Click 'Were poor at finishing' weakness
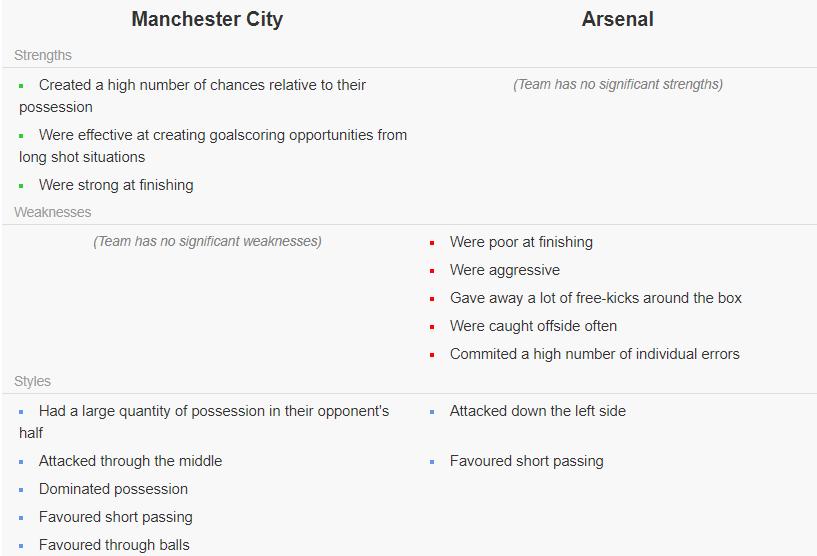 tap(521, 242)
